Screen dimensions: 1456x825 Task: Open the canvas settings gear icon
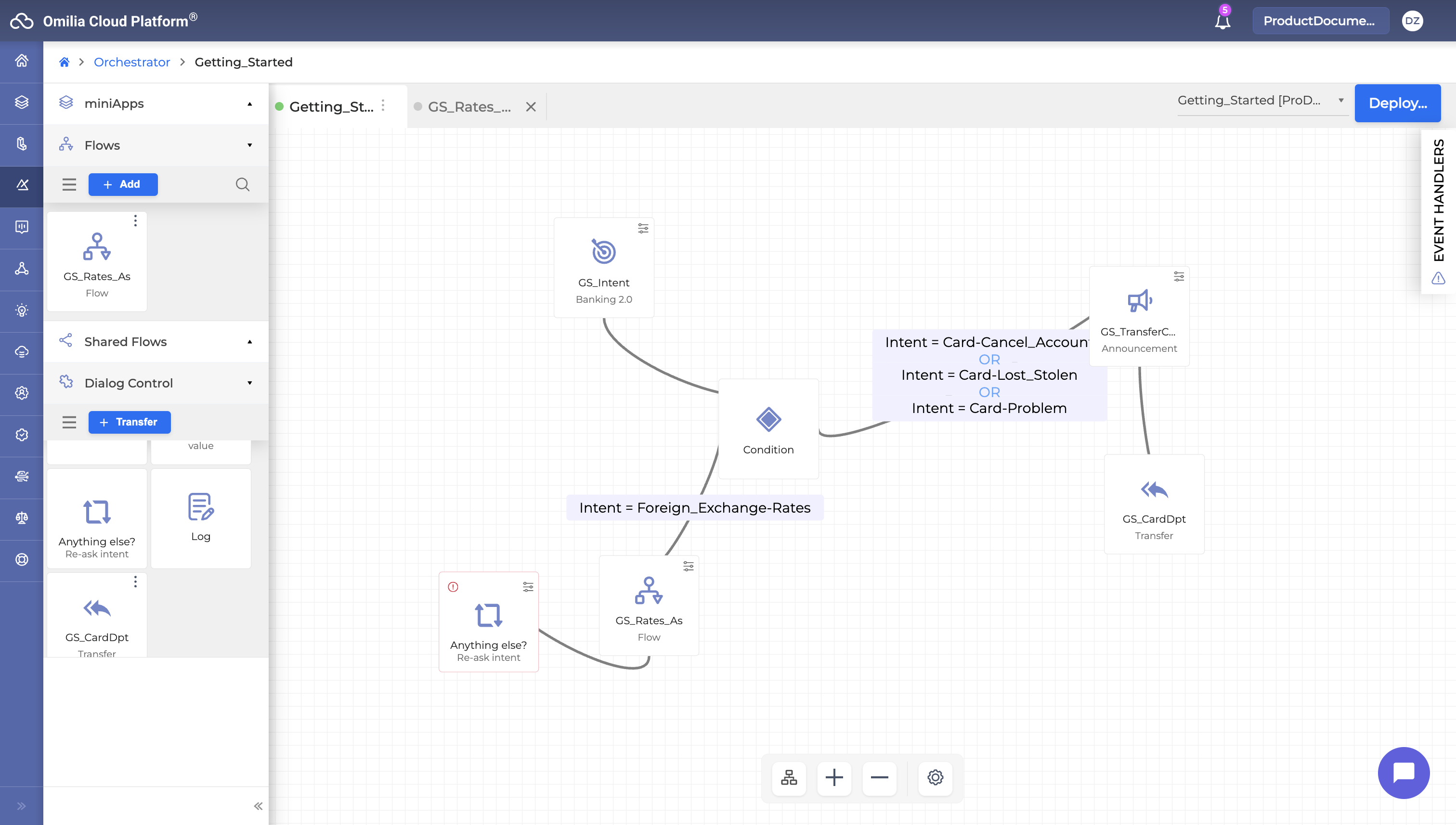click(935, 777)
